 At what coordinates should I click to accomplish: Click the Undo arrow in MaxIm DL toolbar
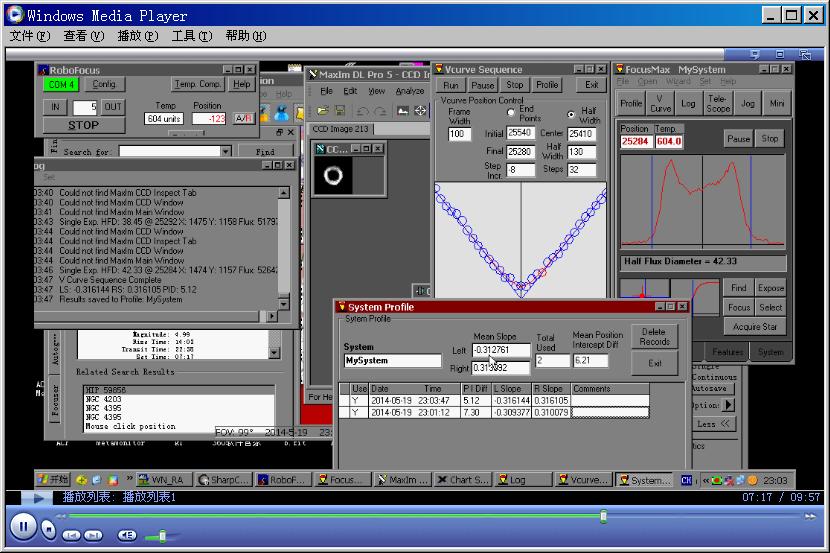[x=363, y=111]
